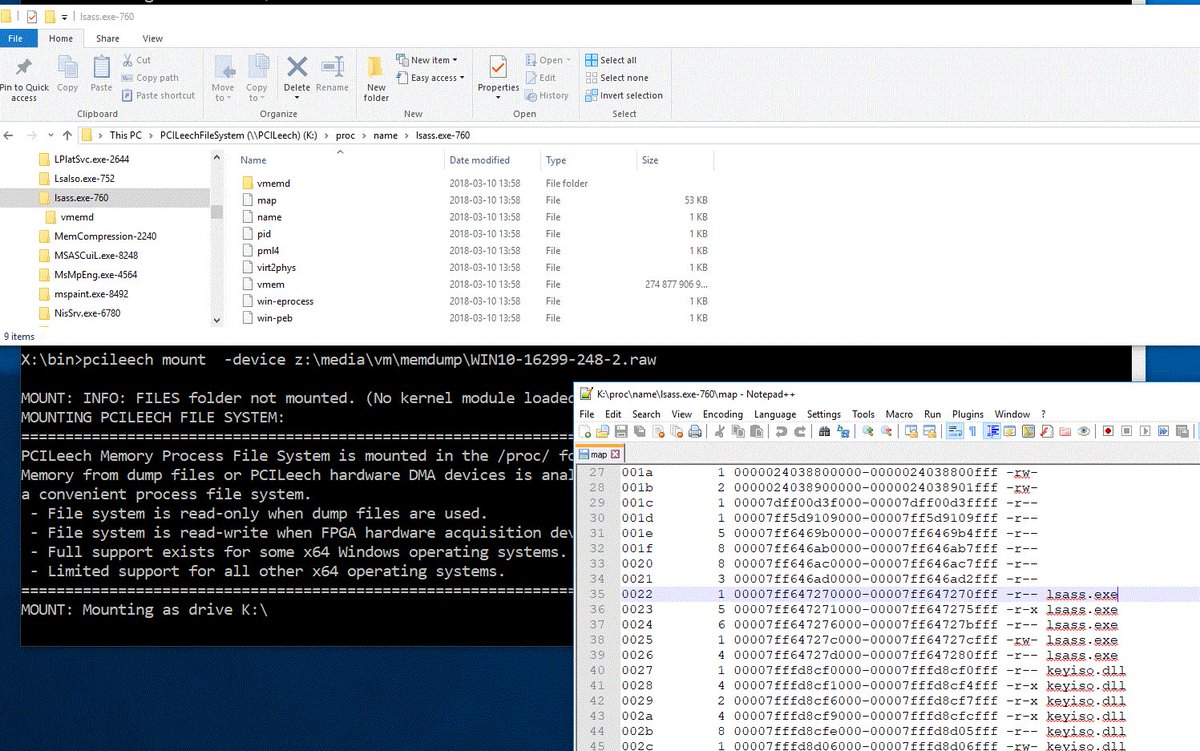The height and width of the screenshot is (751, 1200).
Task: Open the Settings menu in Notepad++
Action: (824, 414)
